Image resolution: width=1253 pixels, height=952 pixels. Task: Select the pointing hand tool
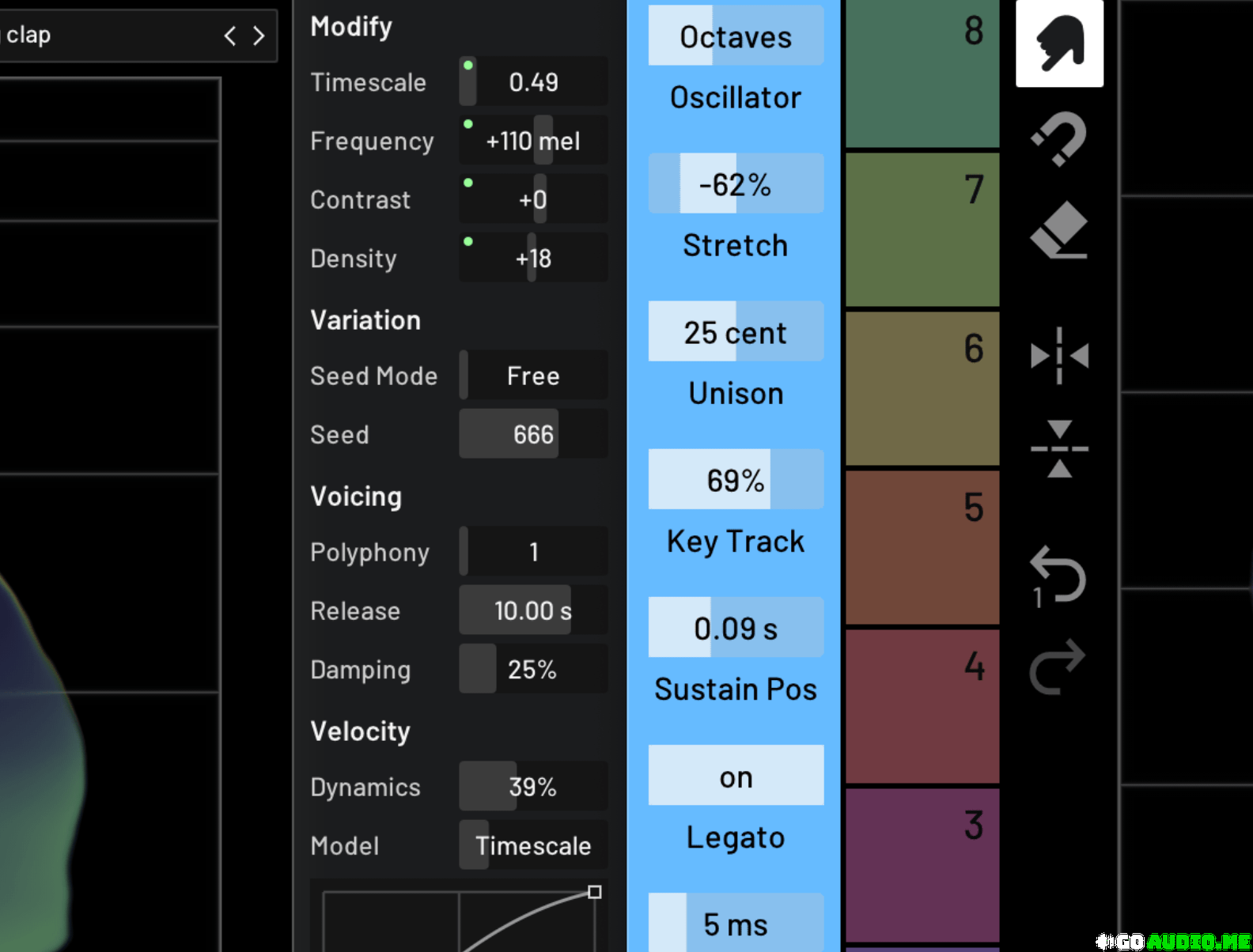[x=1059, y=43]
